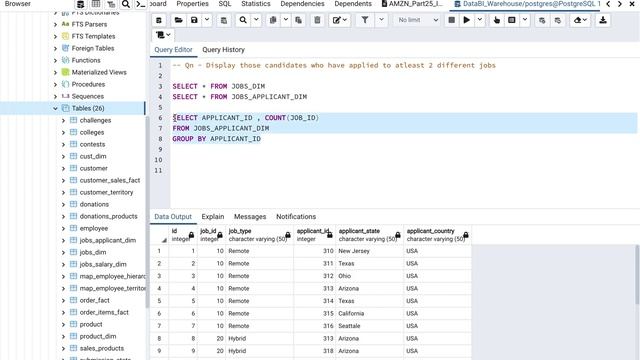Click the Delete rows trash icon
The height and width of the screenshot is (360, 640).
[317, 20]
